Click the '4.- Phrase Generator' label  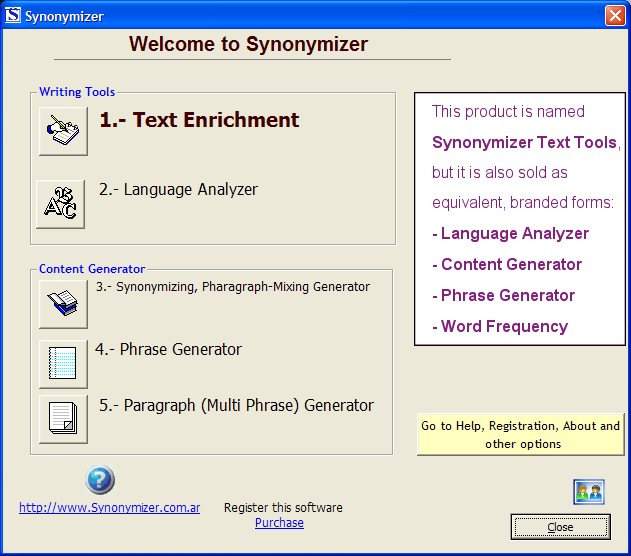pyautogui.click(x=168, y=349)
